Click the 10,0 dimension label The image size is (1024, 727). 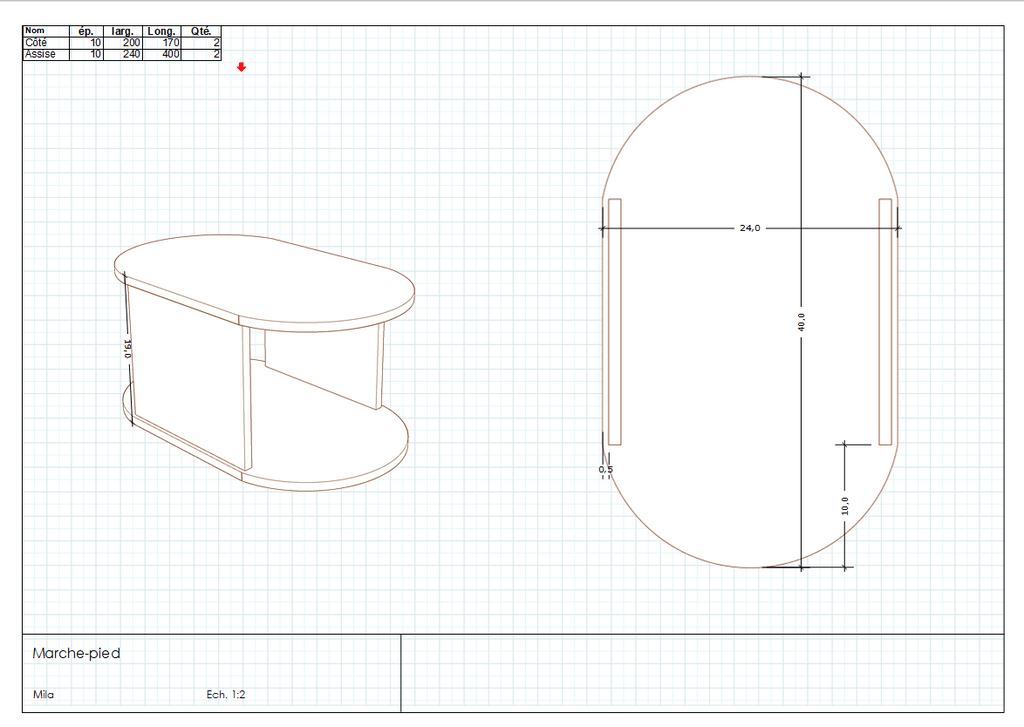(845, 506)
